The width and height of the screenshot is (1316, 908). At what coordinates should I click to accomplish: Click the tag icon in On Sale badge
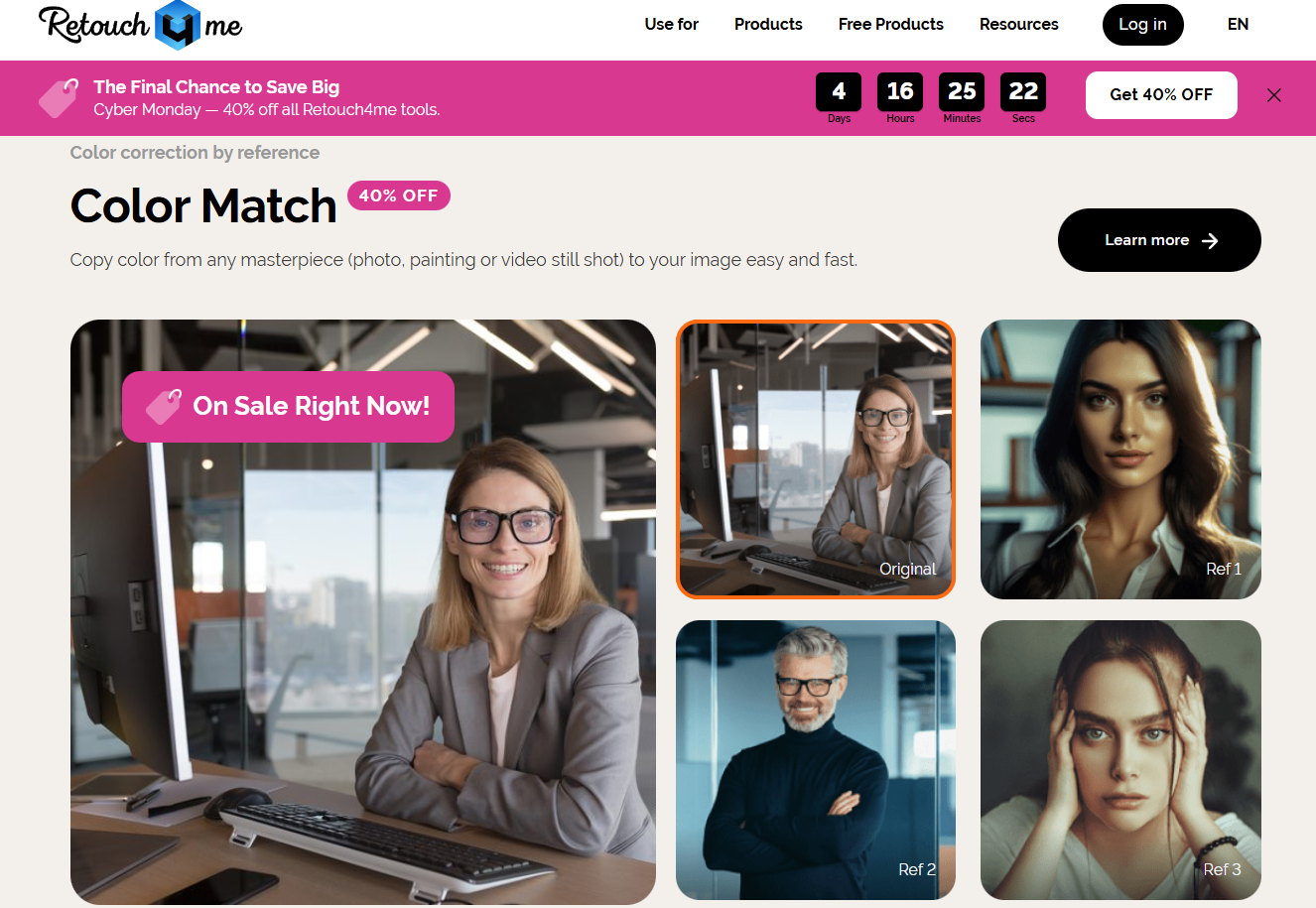pos(164,406)
